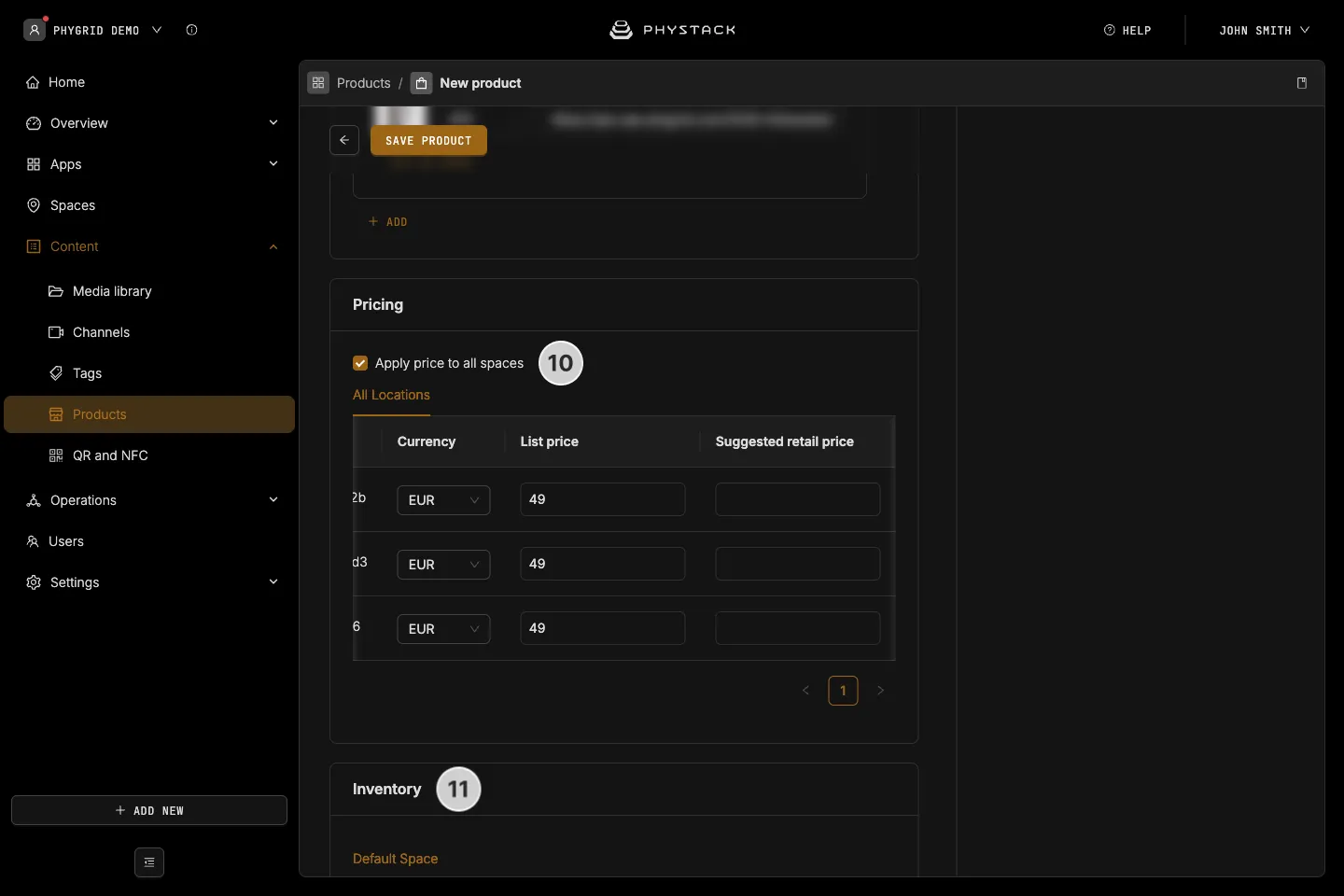Click the New product bag icon
Image resolution: width=1344 pixels, height=896 pixels.
tap(422, 83)
